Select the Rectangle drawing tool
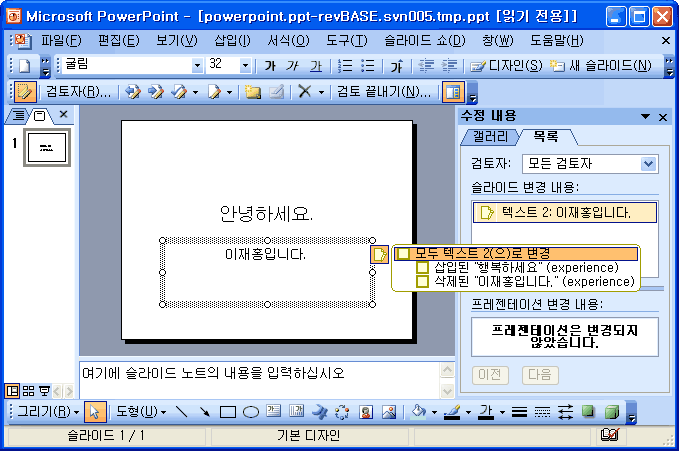Screen dimensions: 679x451 [228, 411]
